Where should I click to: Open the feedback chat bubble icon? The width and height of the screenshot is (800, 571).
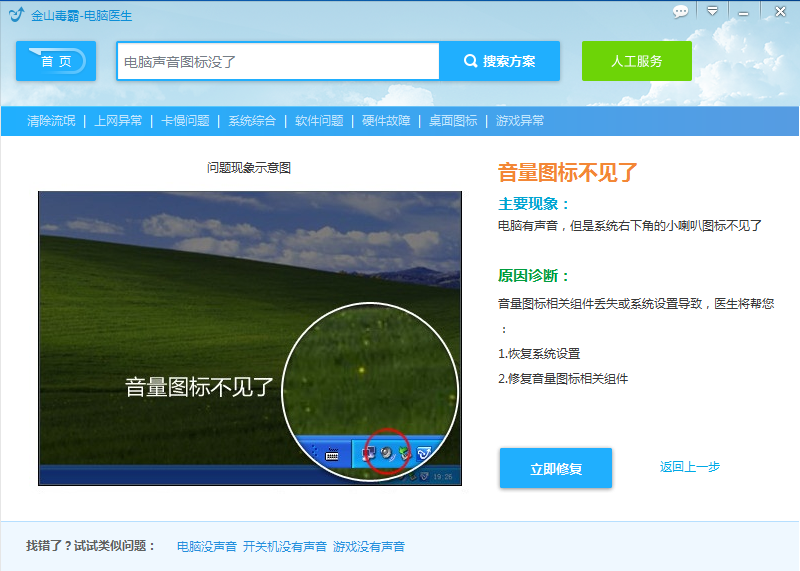point(681,11)
